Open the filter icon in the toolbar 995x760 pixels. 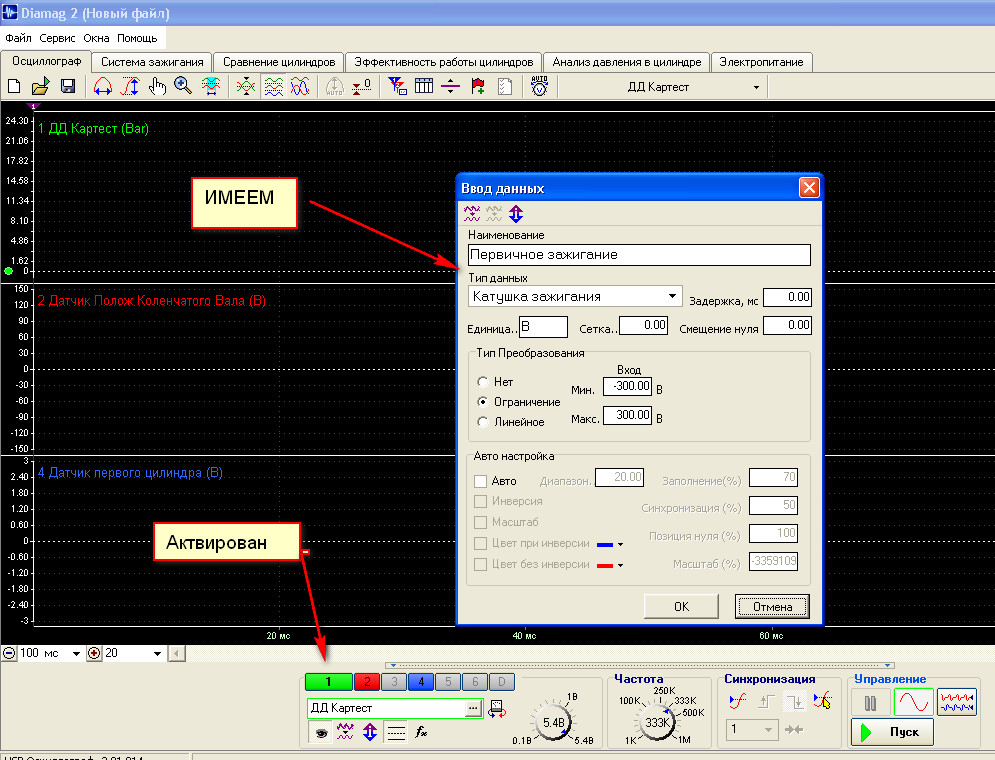coord(397,86)
